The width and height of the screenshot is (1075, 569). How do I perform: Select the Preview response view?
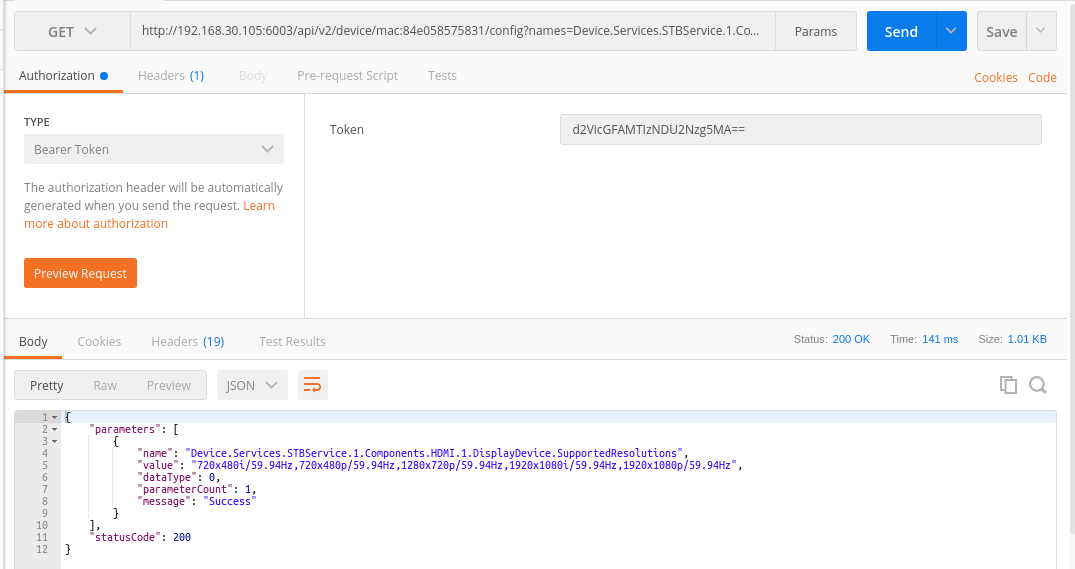tap(168, 385)
